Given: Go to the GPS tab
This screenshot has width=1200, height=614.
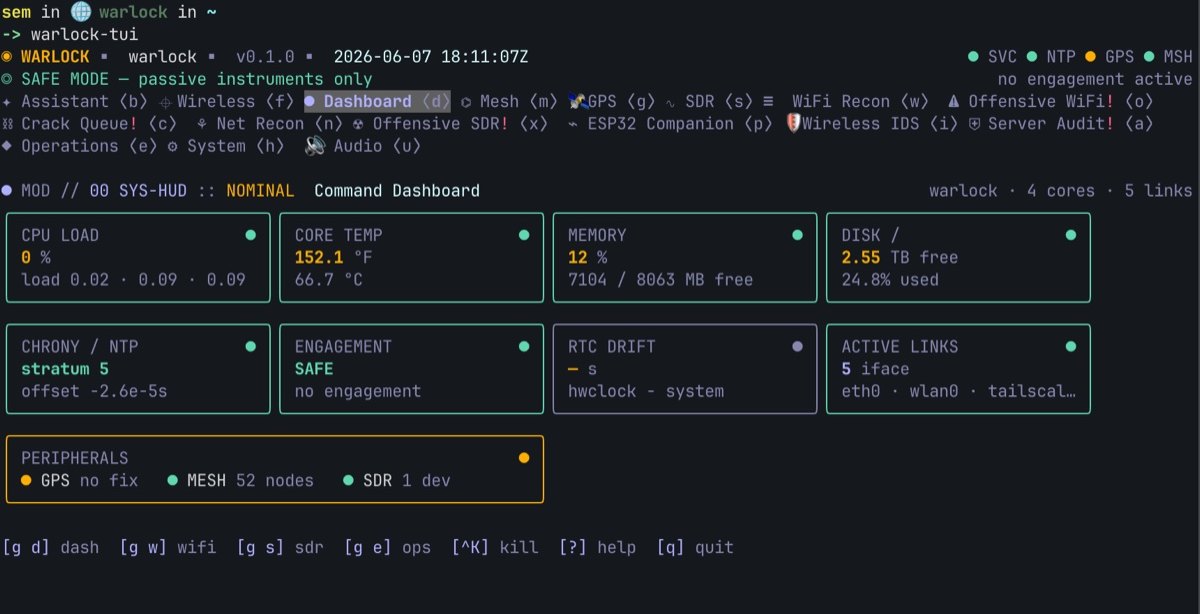Looking at the screenshot, I should (612, 101).
